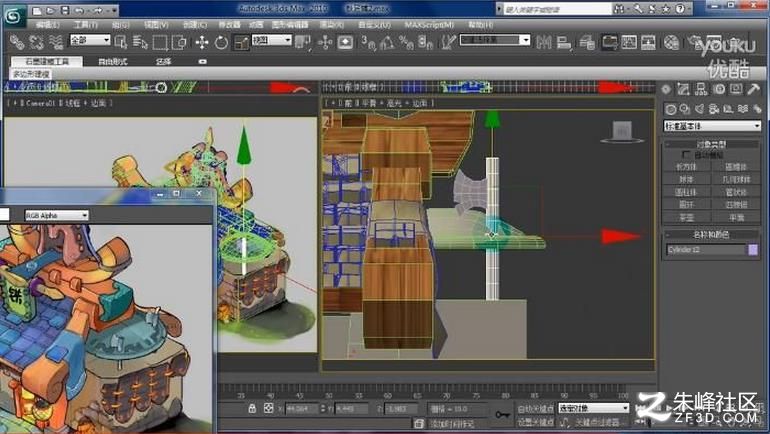Select the Bind to Space Warp tool
The width and height of the screenshot is (770, 434).
[56, 43]
